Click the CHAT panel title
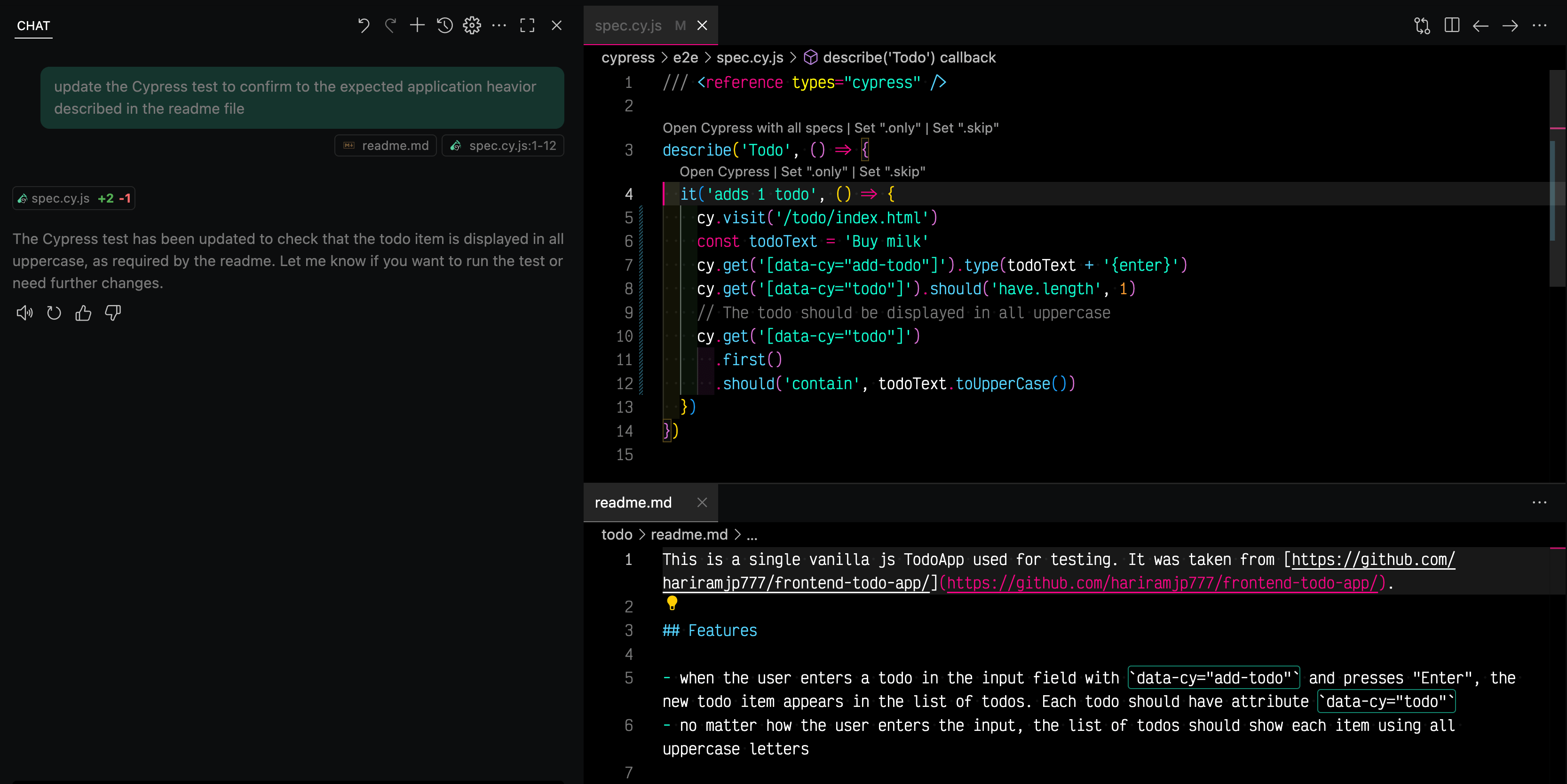Screen dimensions: 1567x784 tap(33, 25)
